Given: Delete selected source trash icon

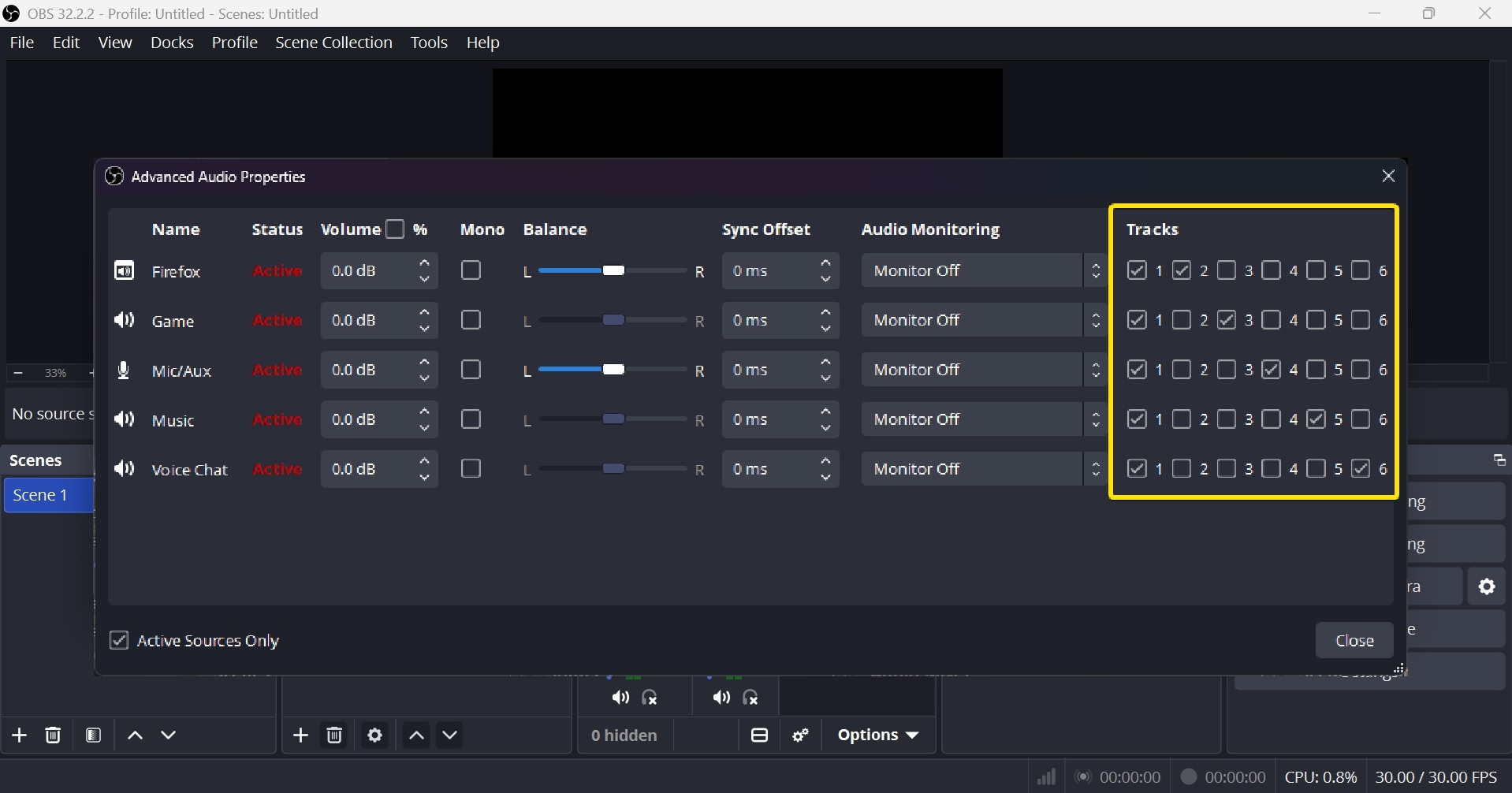Looking at the screenshot, I should tap(335, 735).
